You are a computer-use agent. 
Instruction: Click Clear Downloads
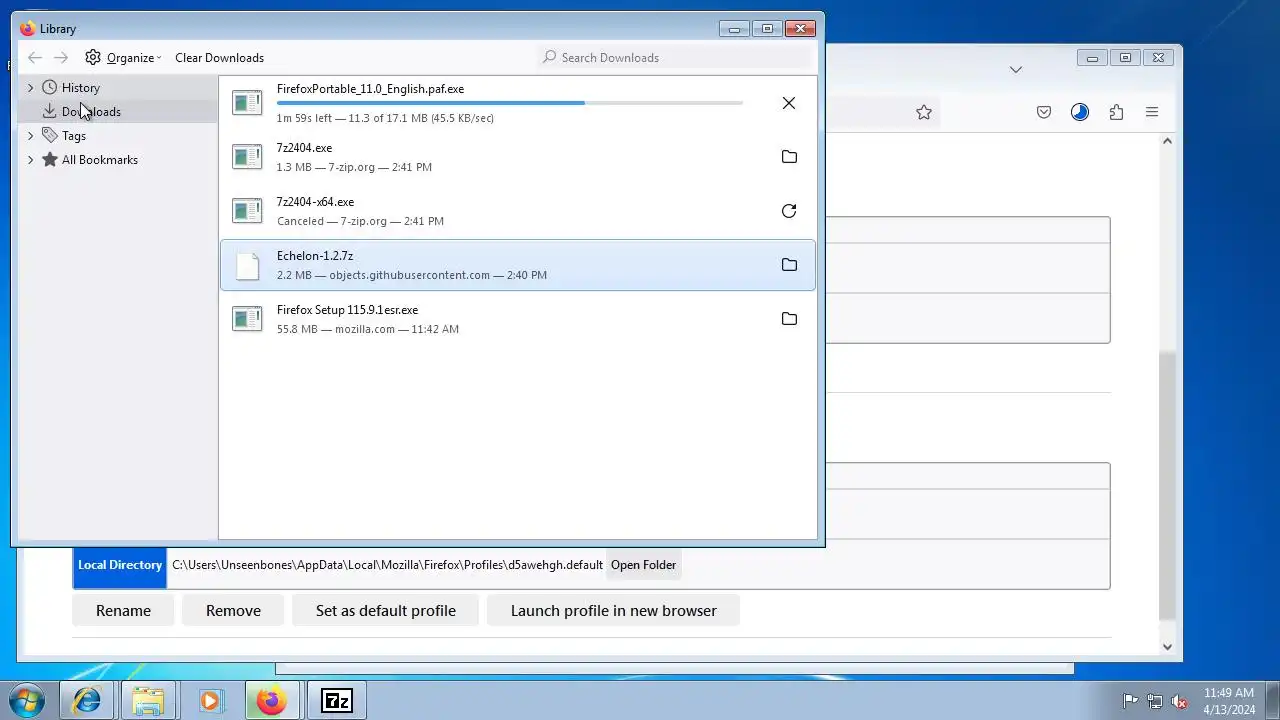coord(219,58)
